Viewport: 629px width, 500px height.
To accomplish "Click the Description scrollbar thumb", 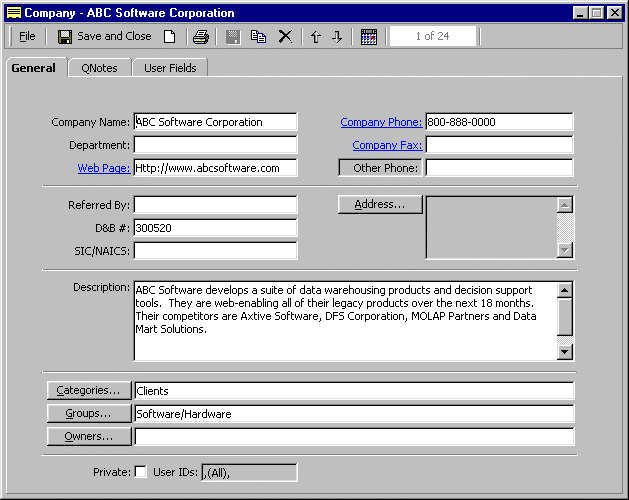I will pyautogui.click(x=564, y=317).
